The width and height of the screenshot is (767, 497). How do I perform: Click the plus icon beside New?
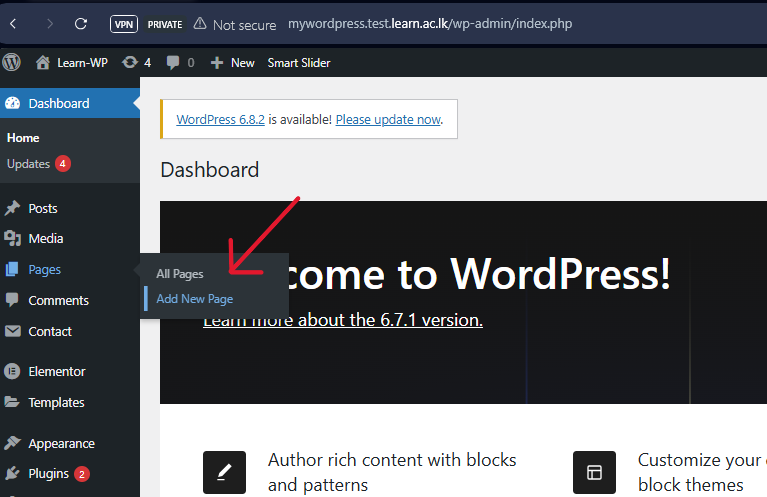[x=217, y=63]
